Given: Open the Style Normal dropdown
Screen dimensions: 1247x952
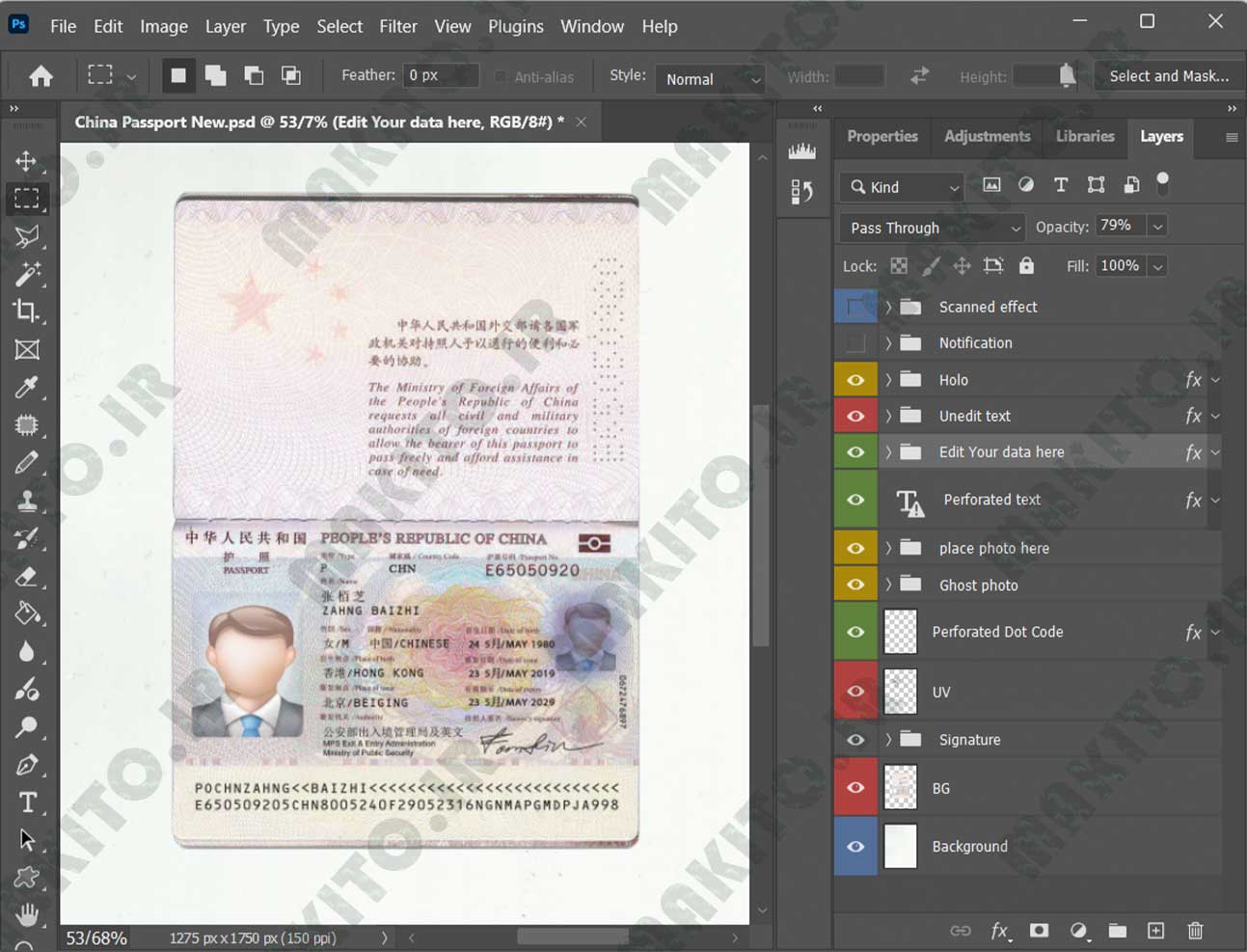Looking at the screenshot, I should click(x=710, y=79).
